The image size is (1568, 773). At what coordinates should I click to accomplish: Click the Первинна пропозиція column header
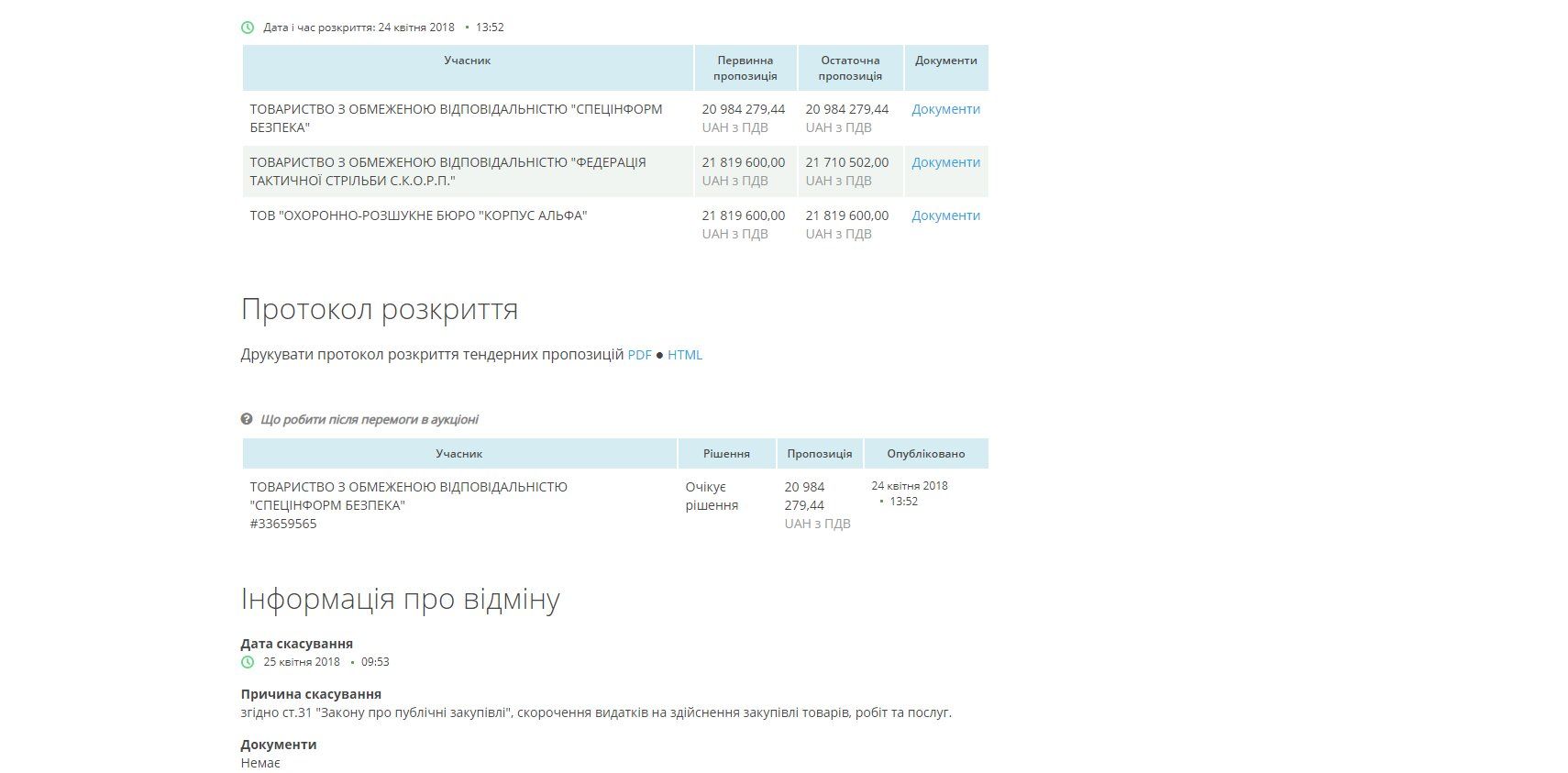coord(745,68)
